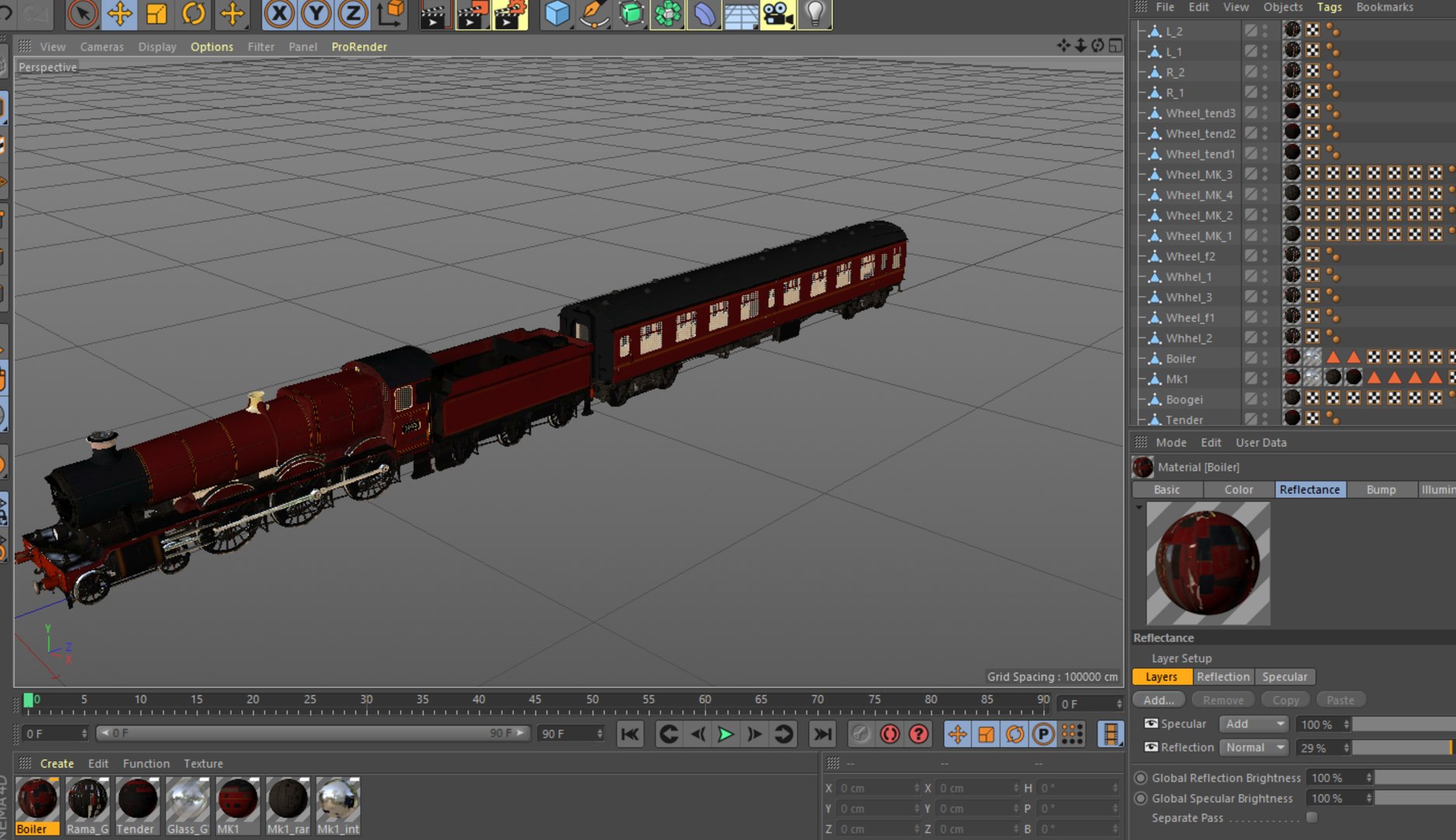Adjust Global Specular Brightness slider
The width and height of the screenshot is (1456, 840).
pos(1416,798)
